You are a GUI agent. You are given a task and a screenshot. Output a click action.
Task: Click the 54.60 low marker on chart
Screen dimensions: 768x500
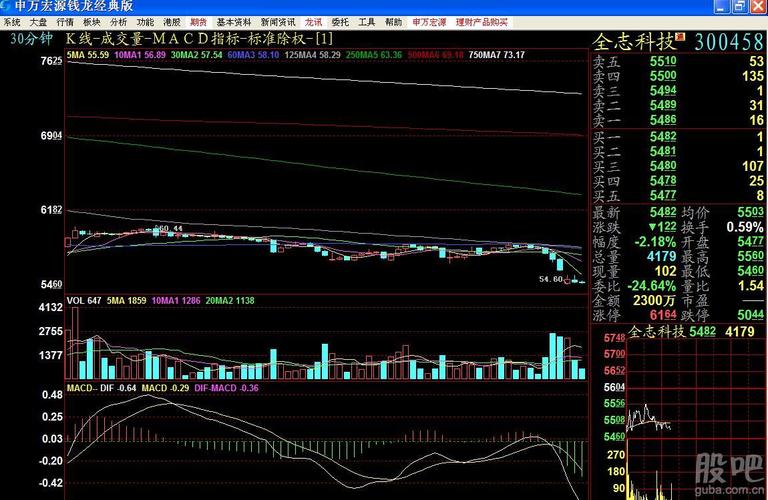[551, 279]
